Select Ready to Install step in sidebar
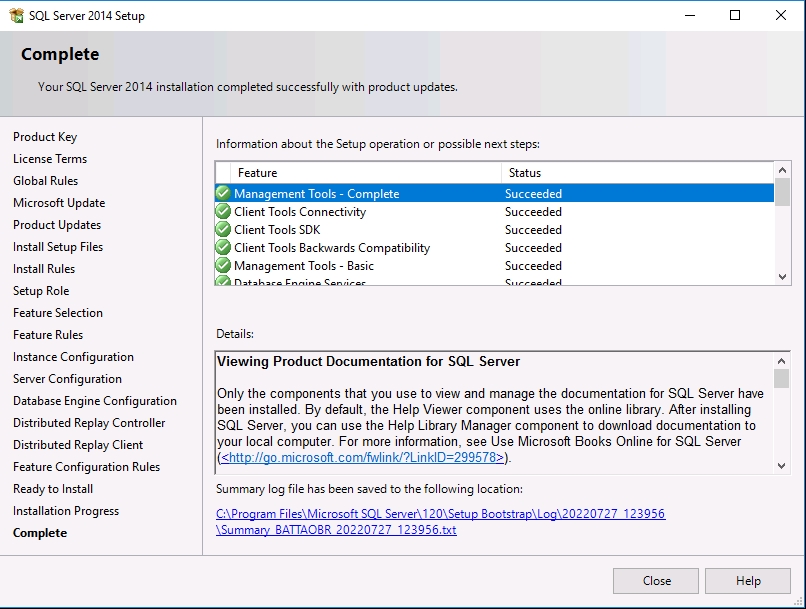The width and height of the screenshot is (806, 609). pos(53,489)
